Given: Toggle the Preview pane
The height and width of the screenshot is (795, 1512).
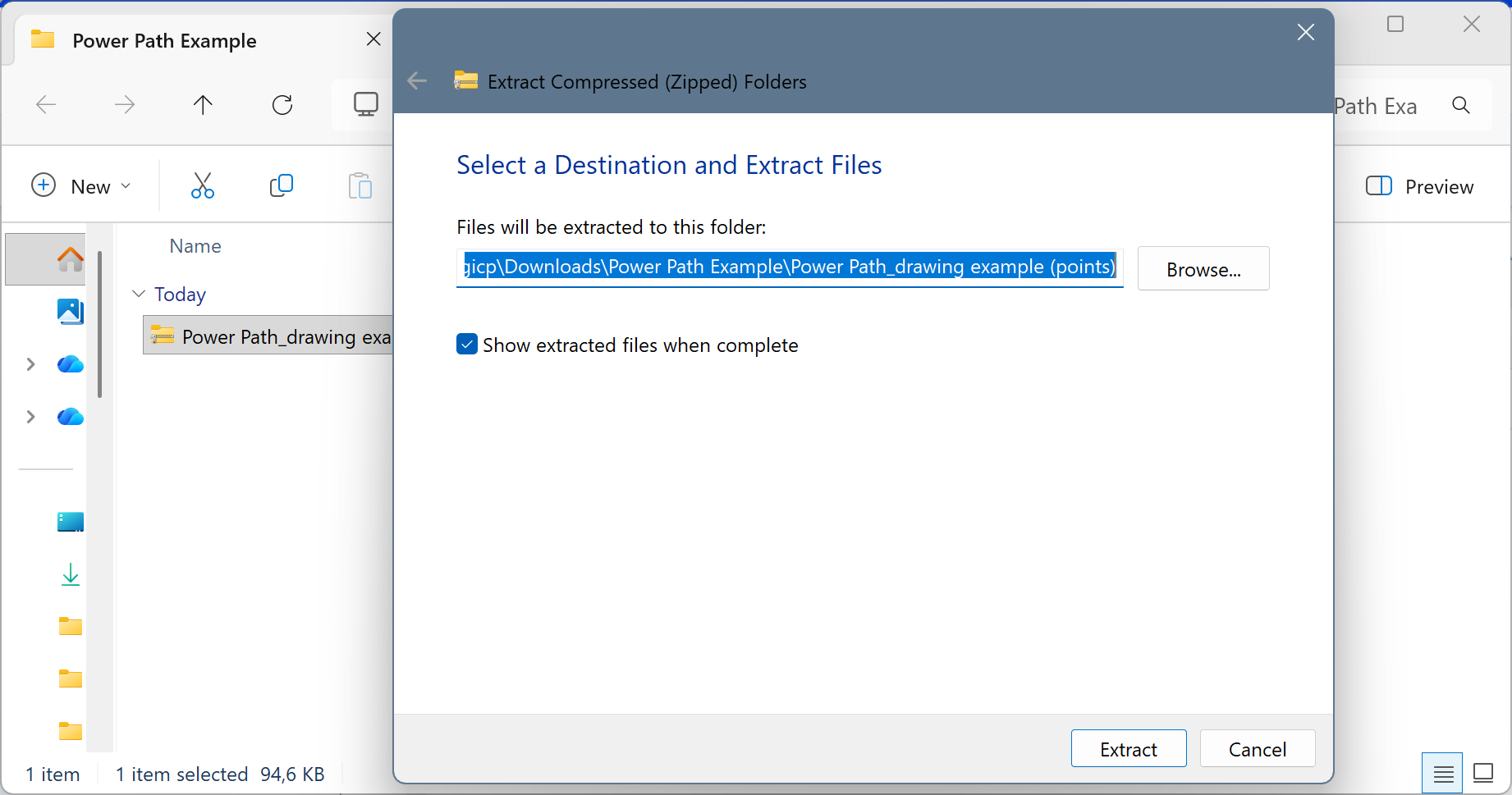Looking at the screenshot, I should click(1419, 186).
